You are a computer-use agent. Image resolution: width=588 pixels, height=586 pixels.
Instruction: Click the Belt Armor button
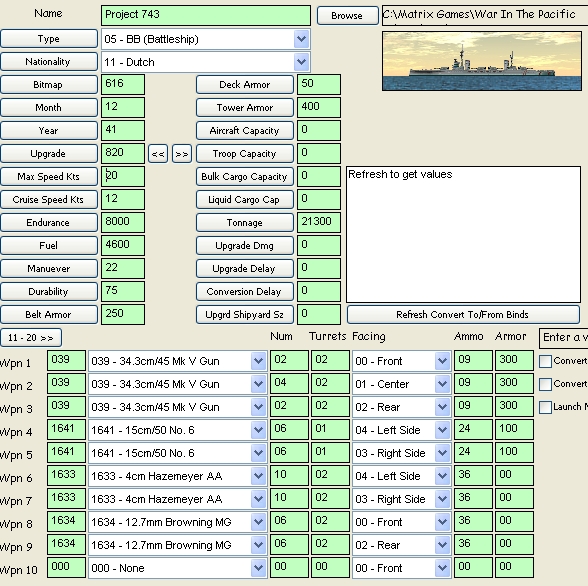click(x=49, y=315)
